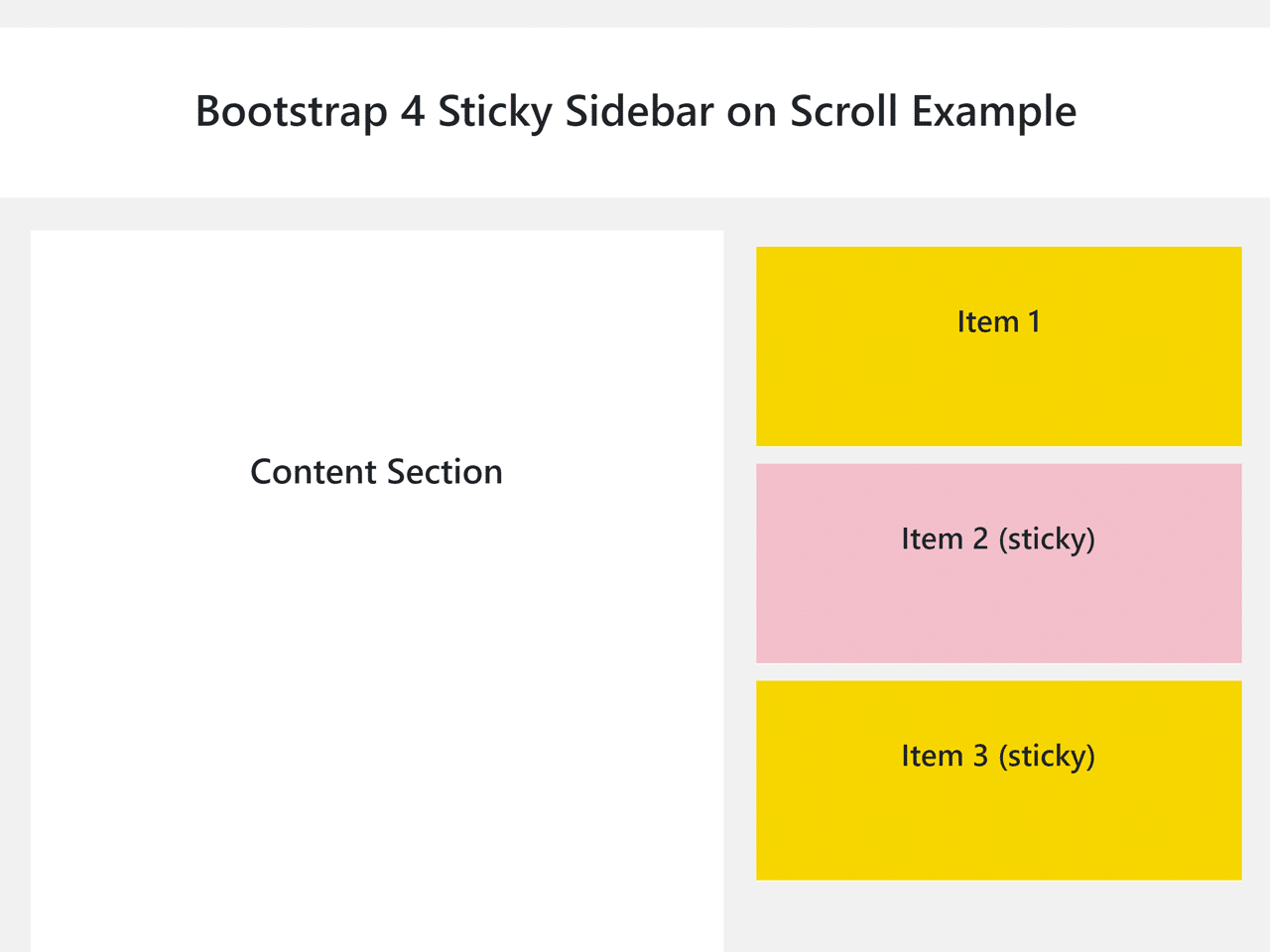The height and width of the screenshot is (952, 1270).
Task: Click the "(sticky)" word in the Item 3 box
Action: [x=1047, y=756]
